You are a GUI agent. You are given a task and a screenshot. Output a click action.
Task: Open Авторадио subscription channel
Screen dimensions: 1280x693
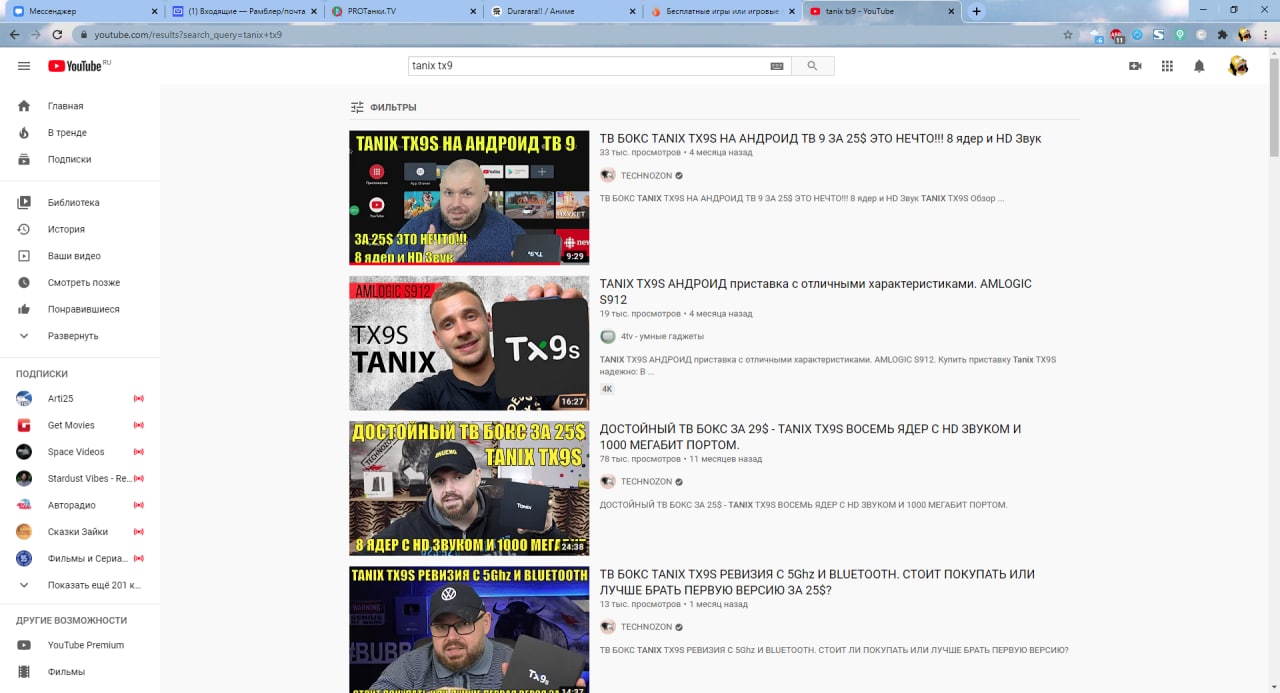(80, 505)
